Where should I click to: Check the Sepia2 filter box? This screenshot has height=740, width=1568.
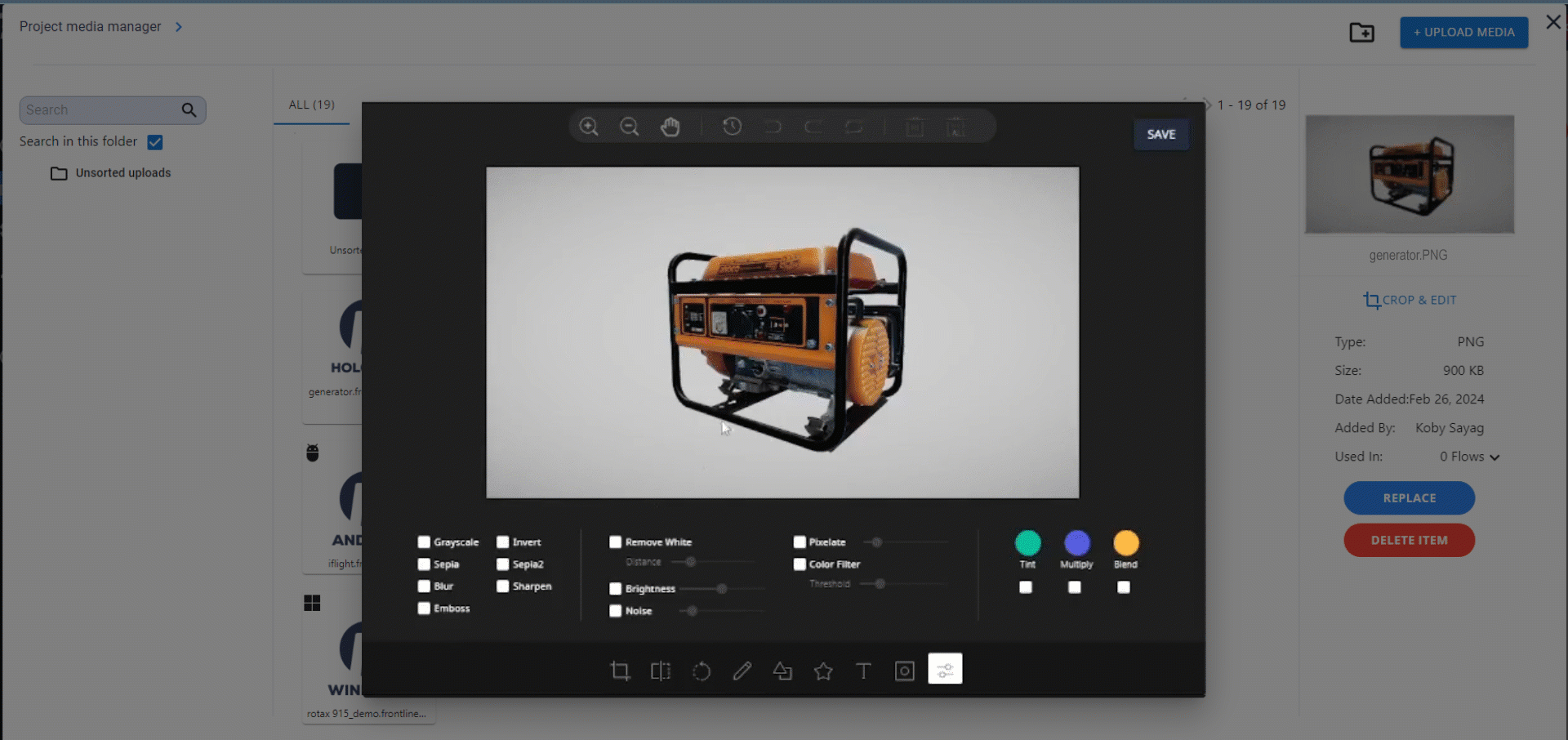(503, 564)
